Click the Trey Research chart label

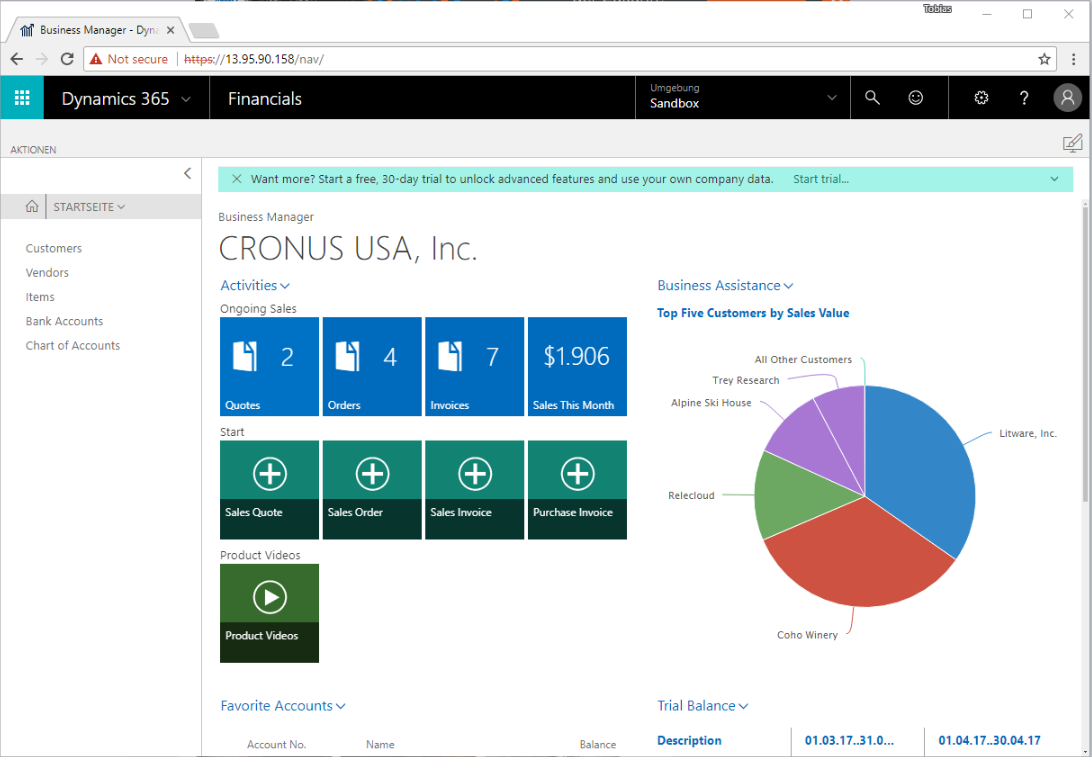(x=745, y=380)
